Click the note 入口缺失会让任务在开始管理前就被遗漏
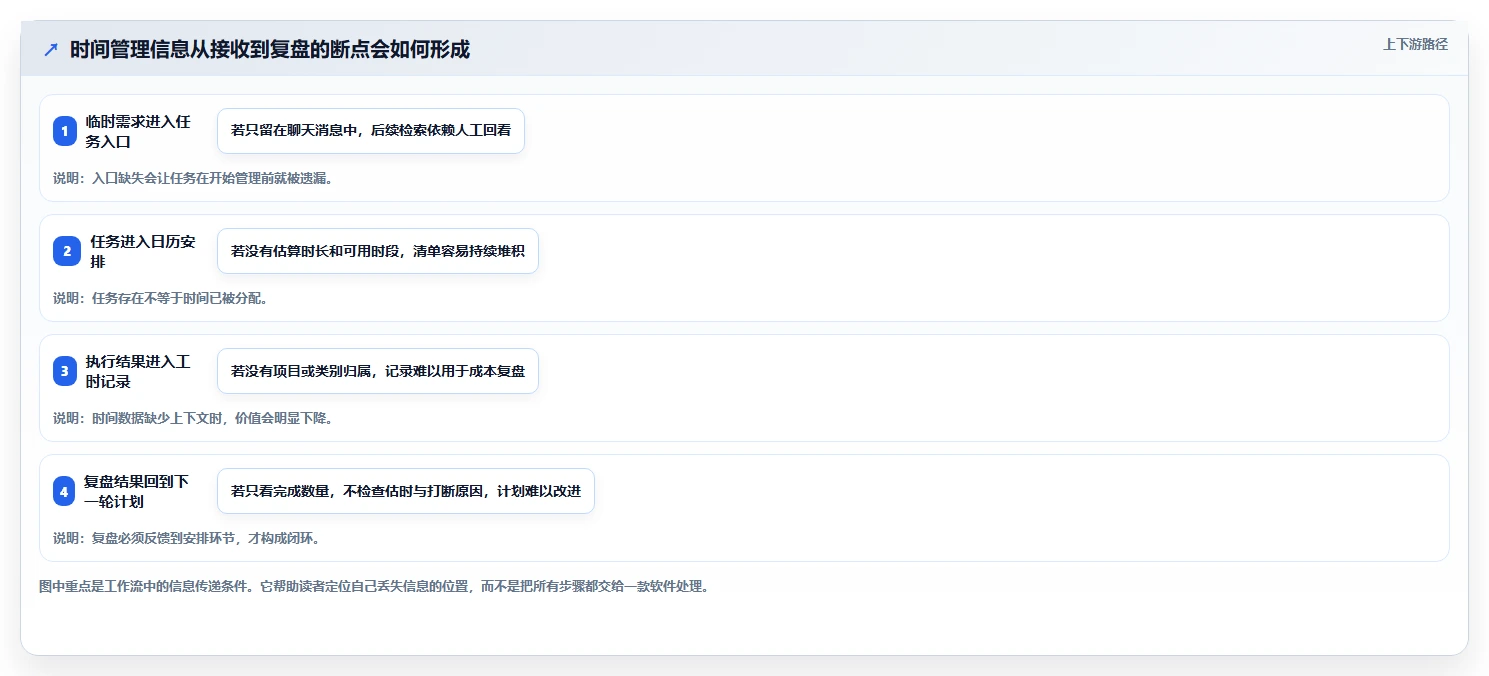This screenshot has width=1489, height=676. coord(193,178)
